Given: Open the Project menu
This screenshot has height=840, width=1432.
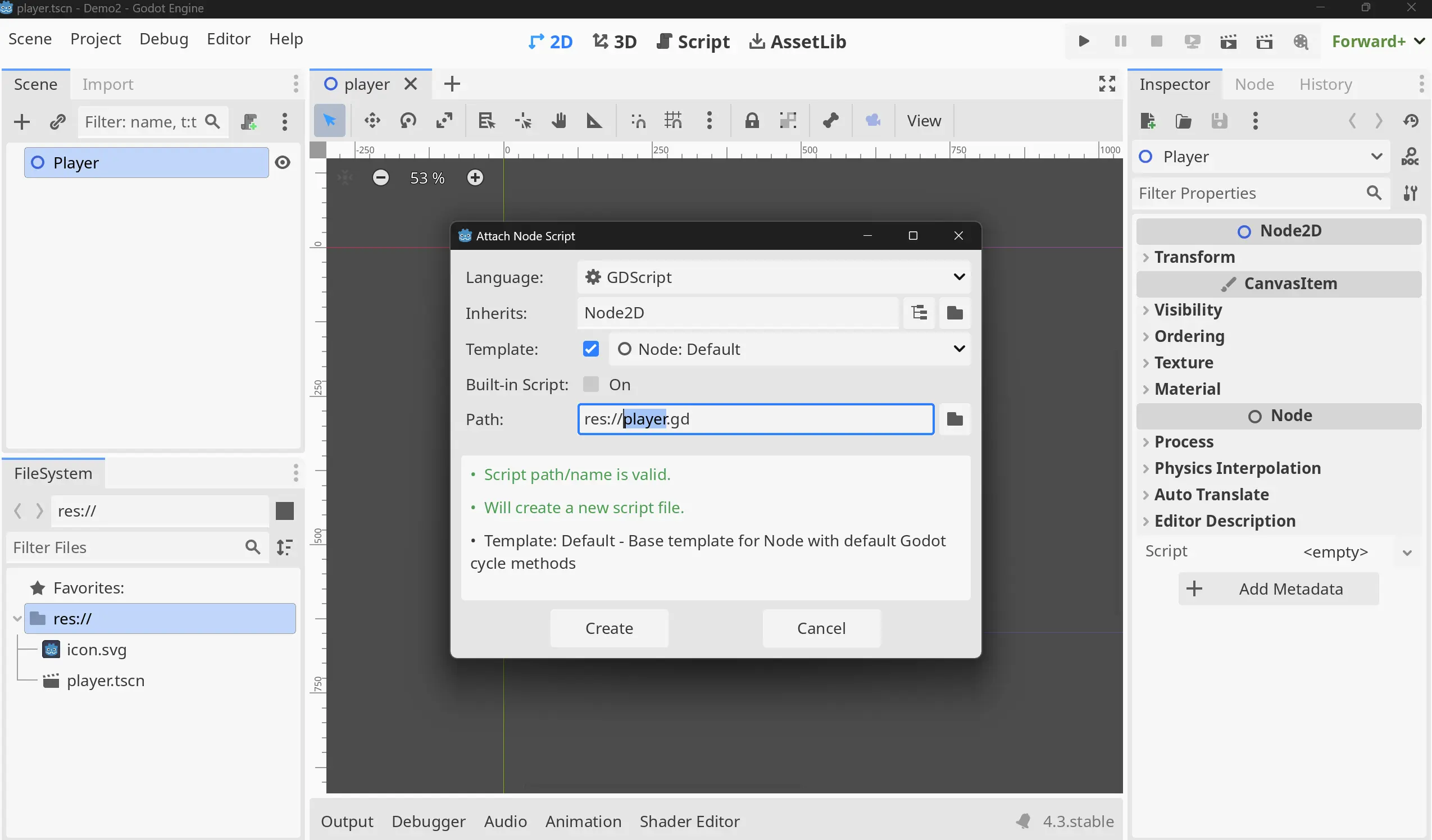Looking at the screenshot, I should (x=96, y=39).
